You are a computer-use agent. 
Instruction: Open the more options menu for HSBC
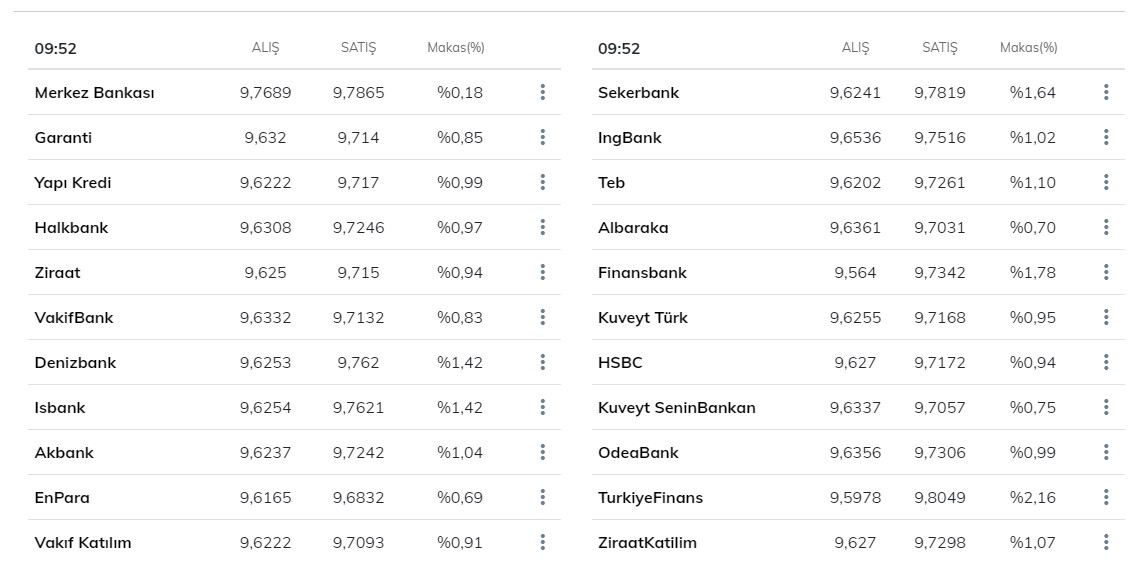tap(1106, 362)
